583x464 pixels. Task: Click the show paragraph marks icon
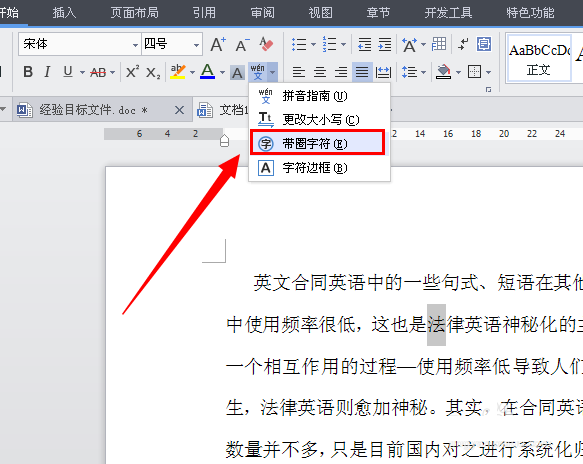(463, 44)
